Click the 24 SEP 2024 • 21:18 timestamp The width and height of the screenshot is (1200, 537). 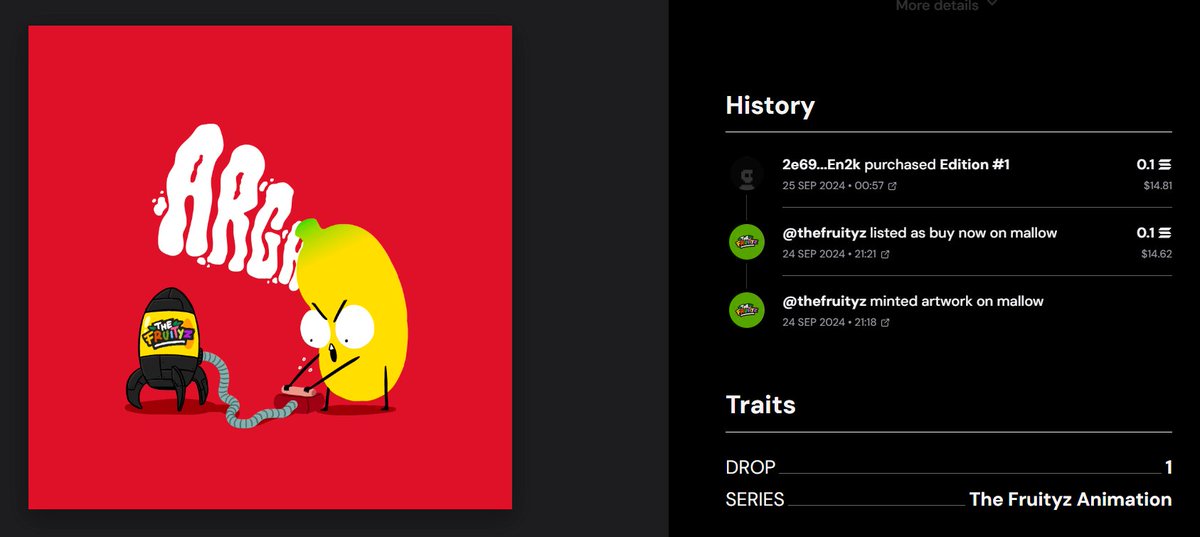point(829,322)
